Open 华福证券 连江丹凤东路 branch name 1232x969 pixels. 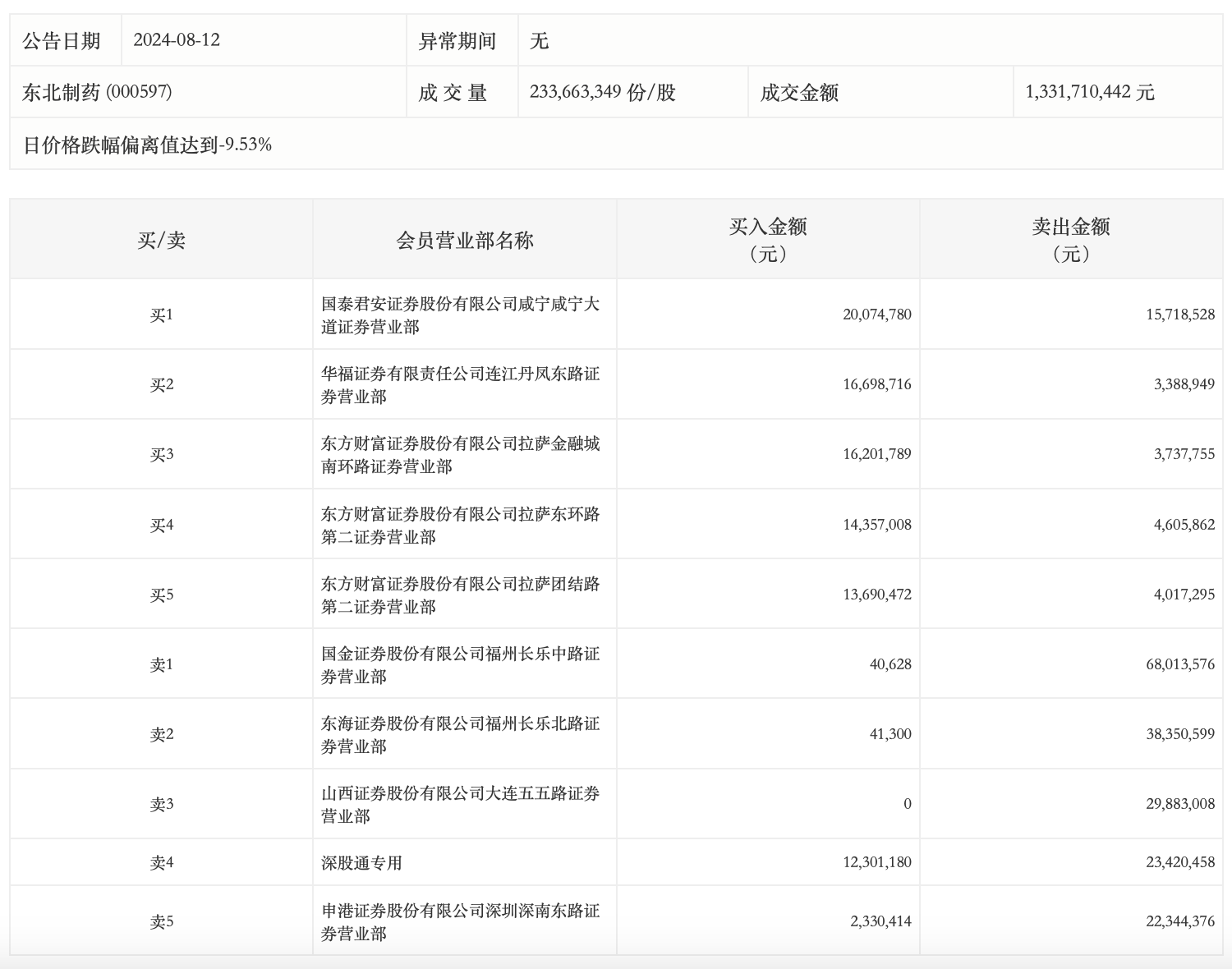tap(460, 385)
